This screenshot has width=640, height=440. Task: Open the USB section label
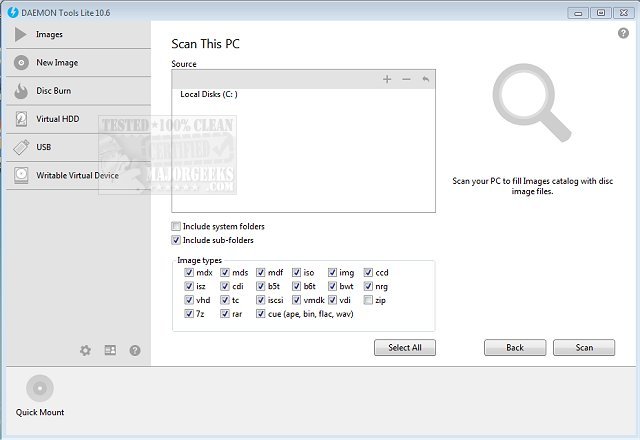[x=44, y=147]
